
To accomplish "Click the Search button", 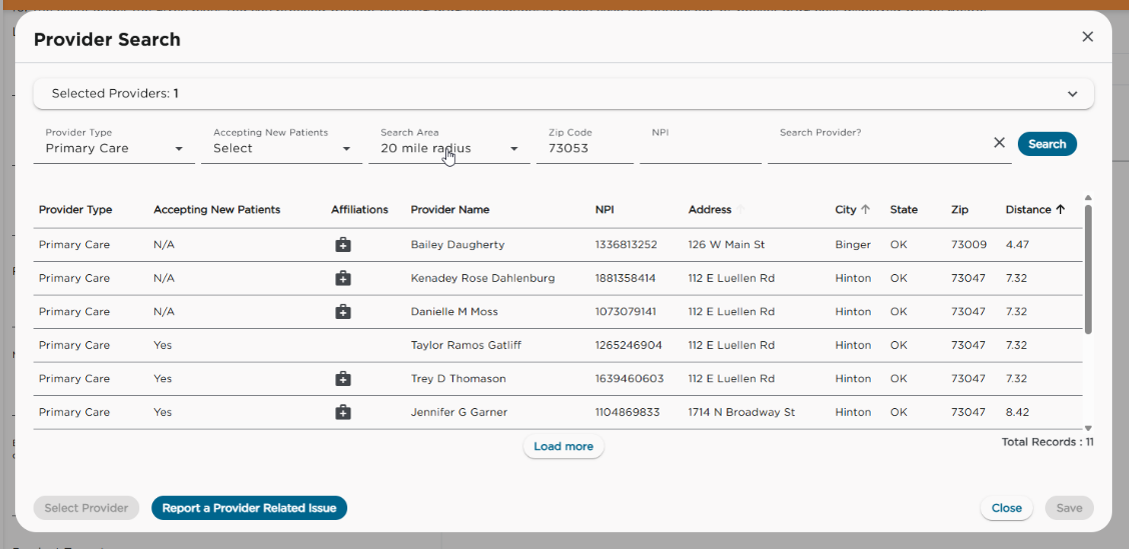I will click(1047, 144).
